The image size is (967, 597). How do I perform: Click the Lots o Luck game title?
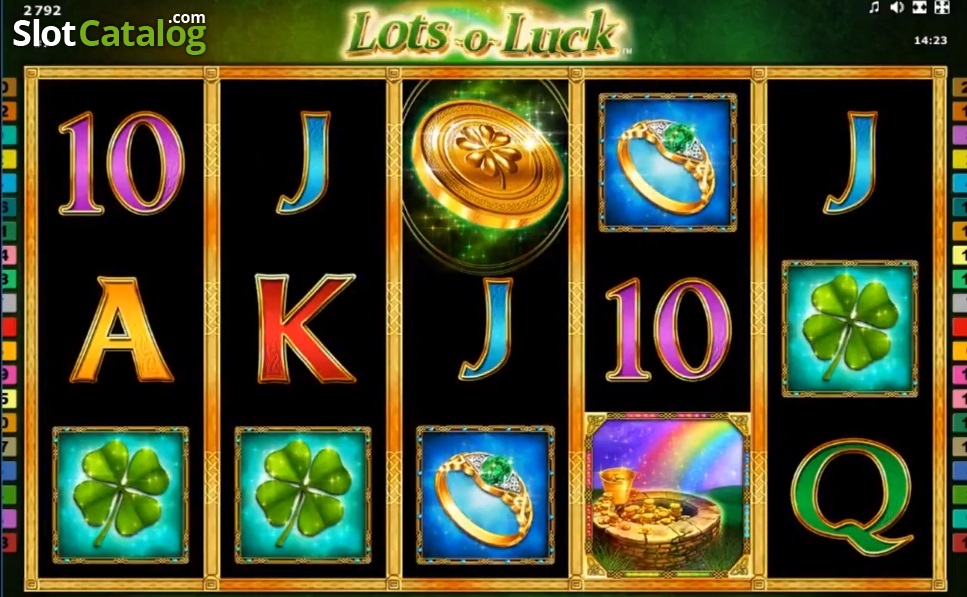(483, 32)
